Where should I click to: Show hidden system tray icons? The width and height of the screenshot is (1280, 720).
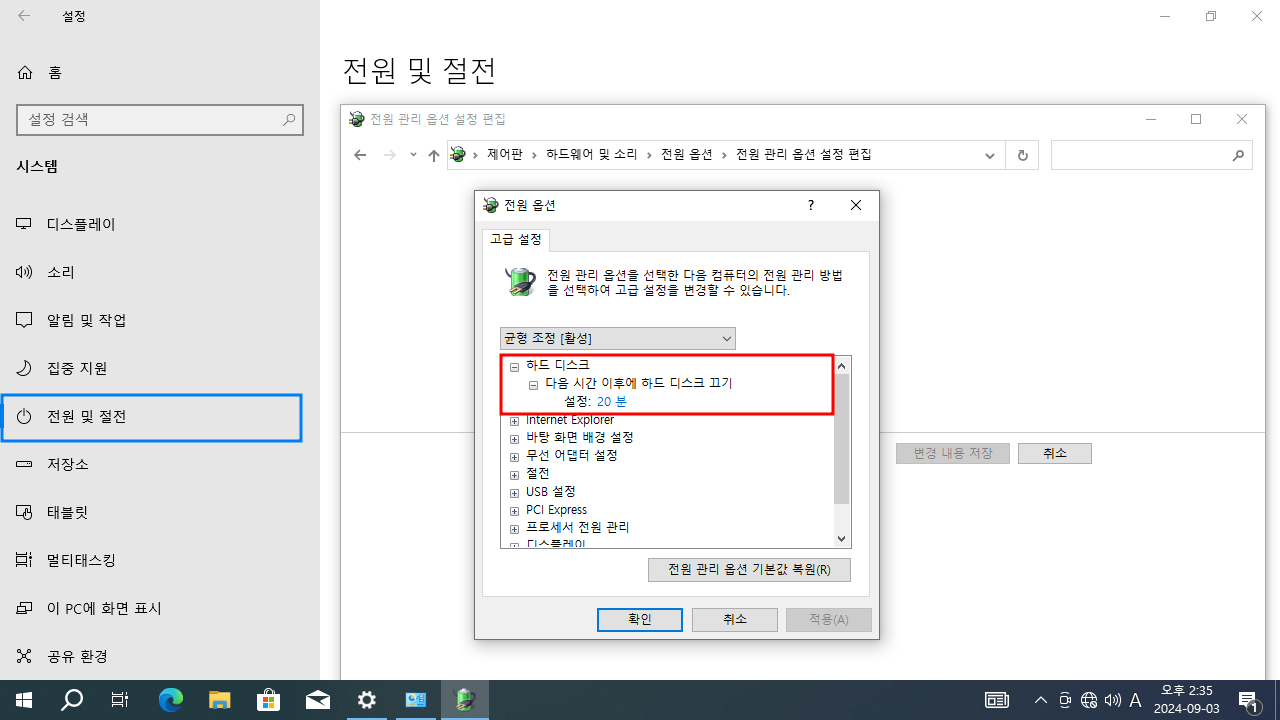click(x=1041, y=700)
